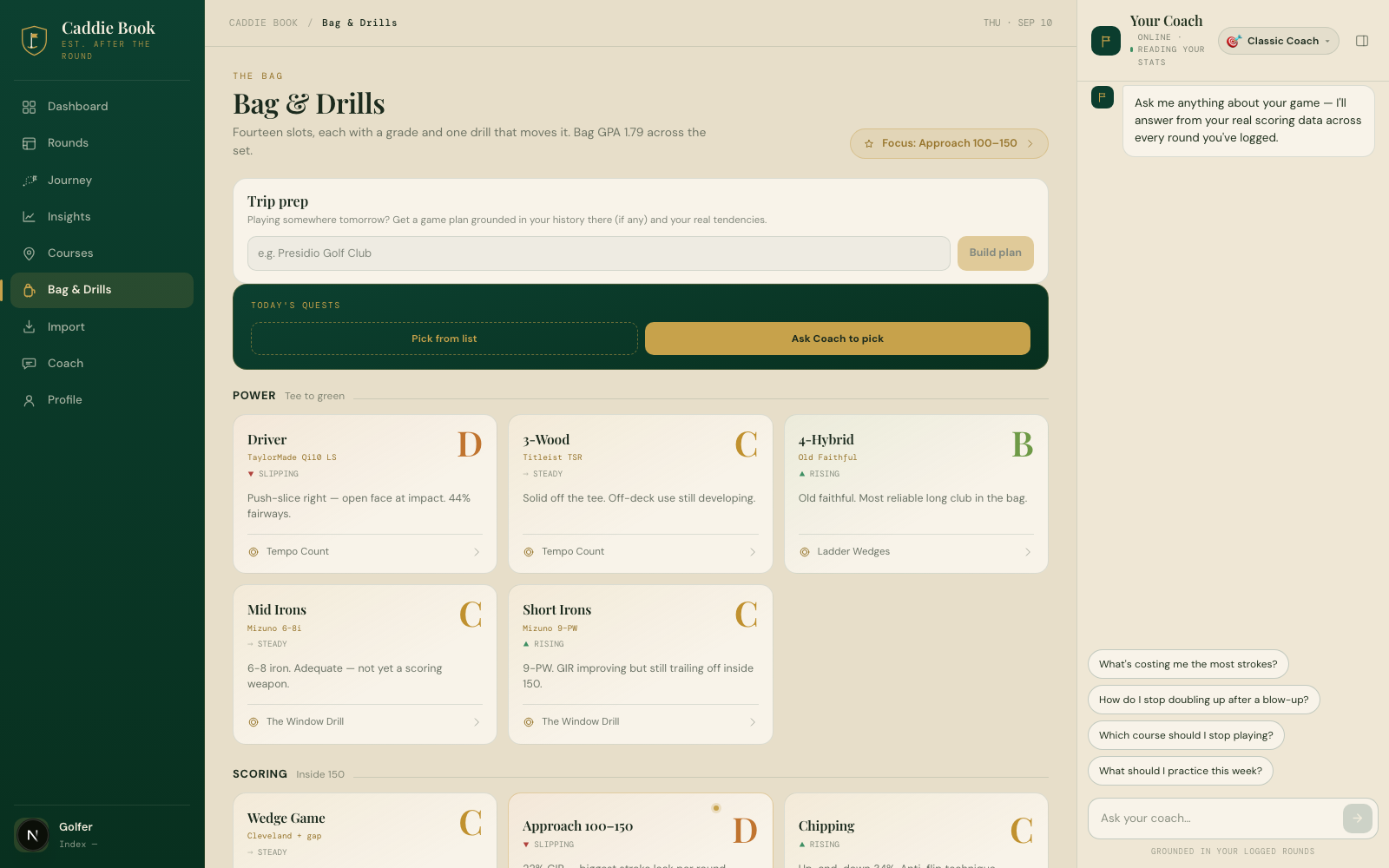The image size is (1389, 868).
Task: Click the RISING status on 4-Hybrid card
Action: pos(819,474)
